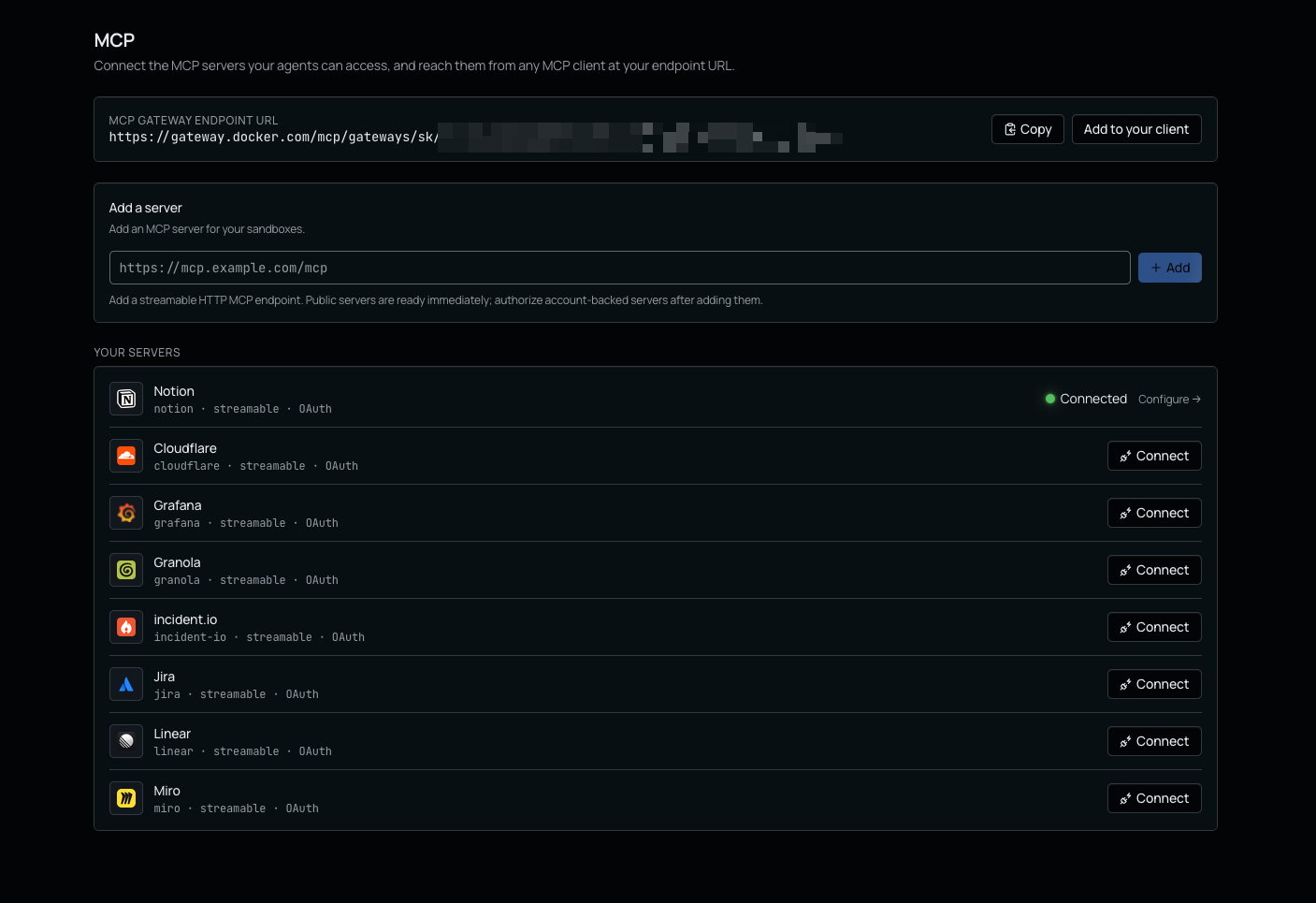Click the MCP page heading
This screenshot has width=1316, height=903.
(x=114, y=40)
